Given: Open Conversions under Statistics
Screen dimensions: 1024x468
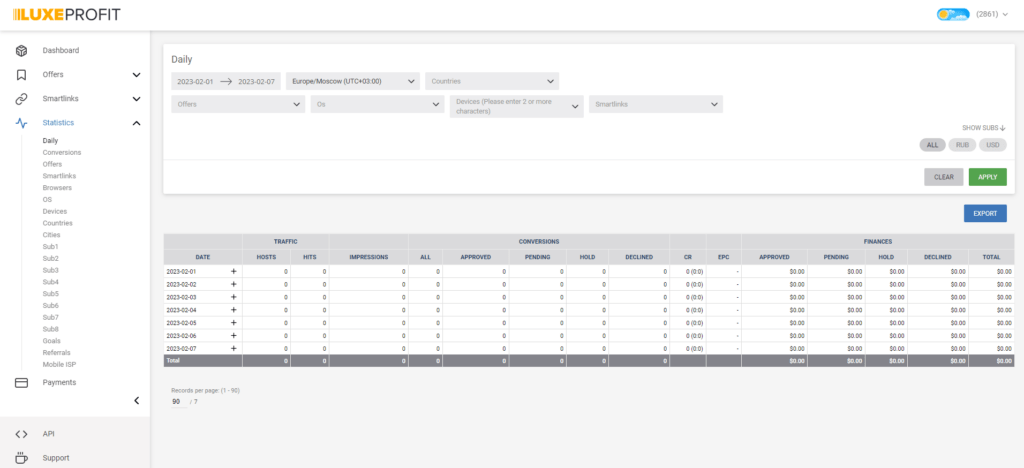Looking at the screenshot, I should [62, 153].
